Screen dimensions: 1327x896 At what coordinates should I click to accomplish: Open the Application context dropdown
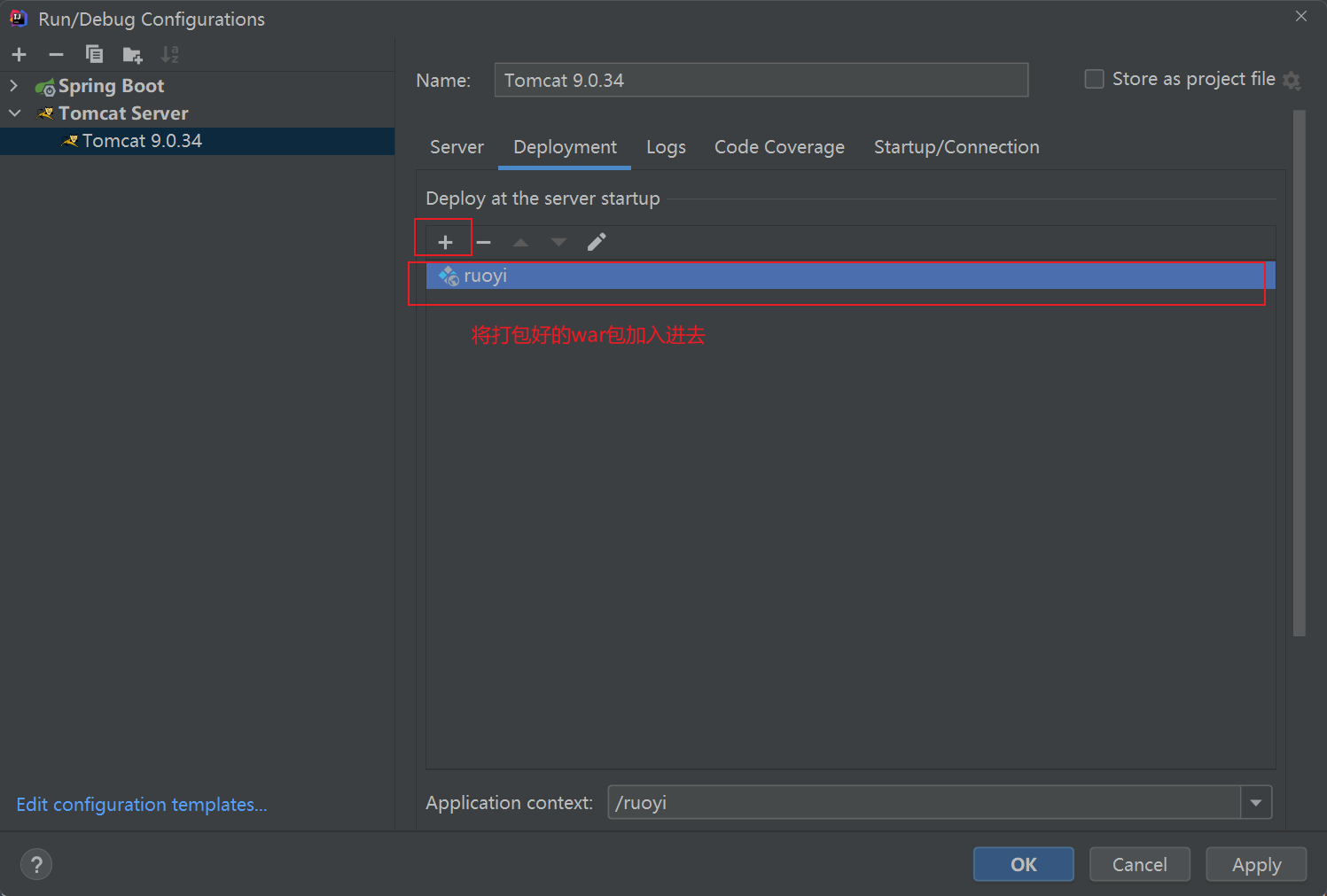[x=1256, y=803]
